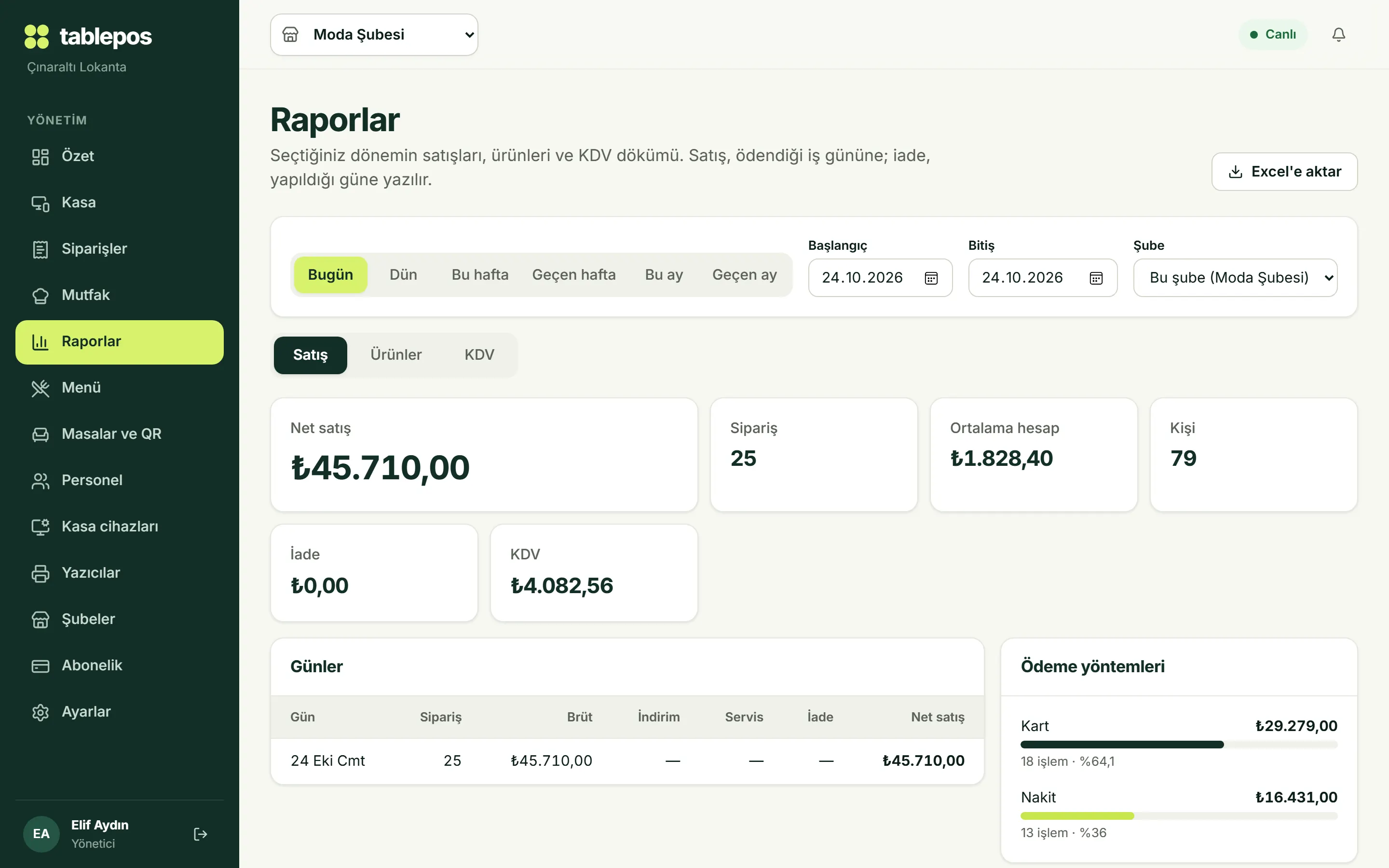Click the Kart payment progress bar
This screenshot has width=1389, height=868.
[x=1179, y=745]
